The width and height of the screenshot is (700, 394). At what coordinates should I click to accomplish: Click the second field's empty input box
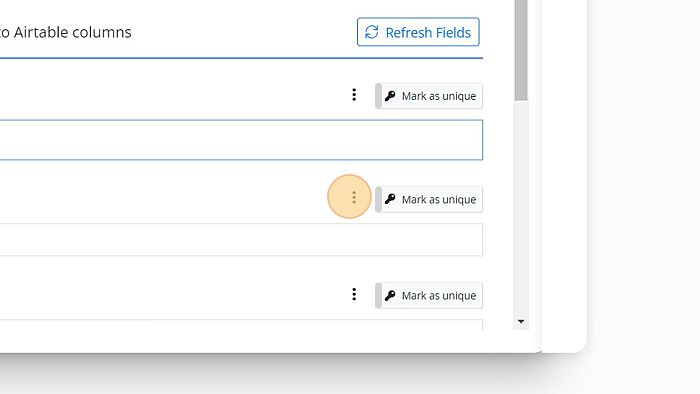[x=241, y=240]
